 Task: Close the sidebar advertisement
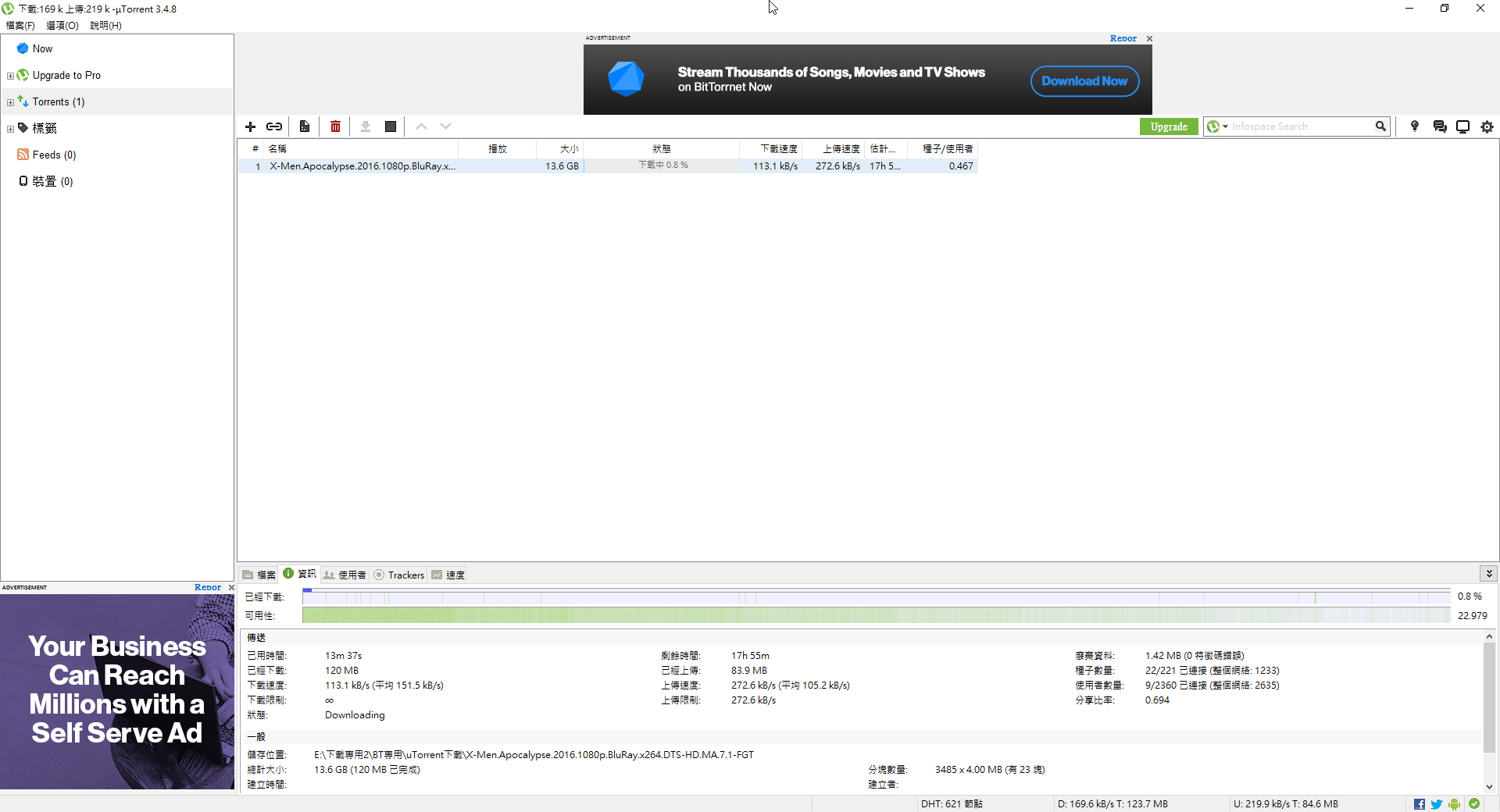pos(231,587)
